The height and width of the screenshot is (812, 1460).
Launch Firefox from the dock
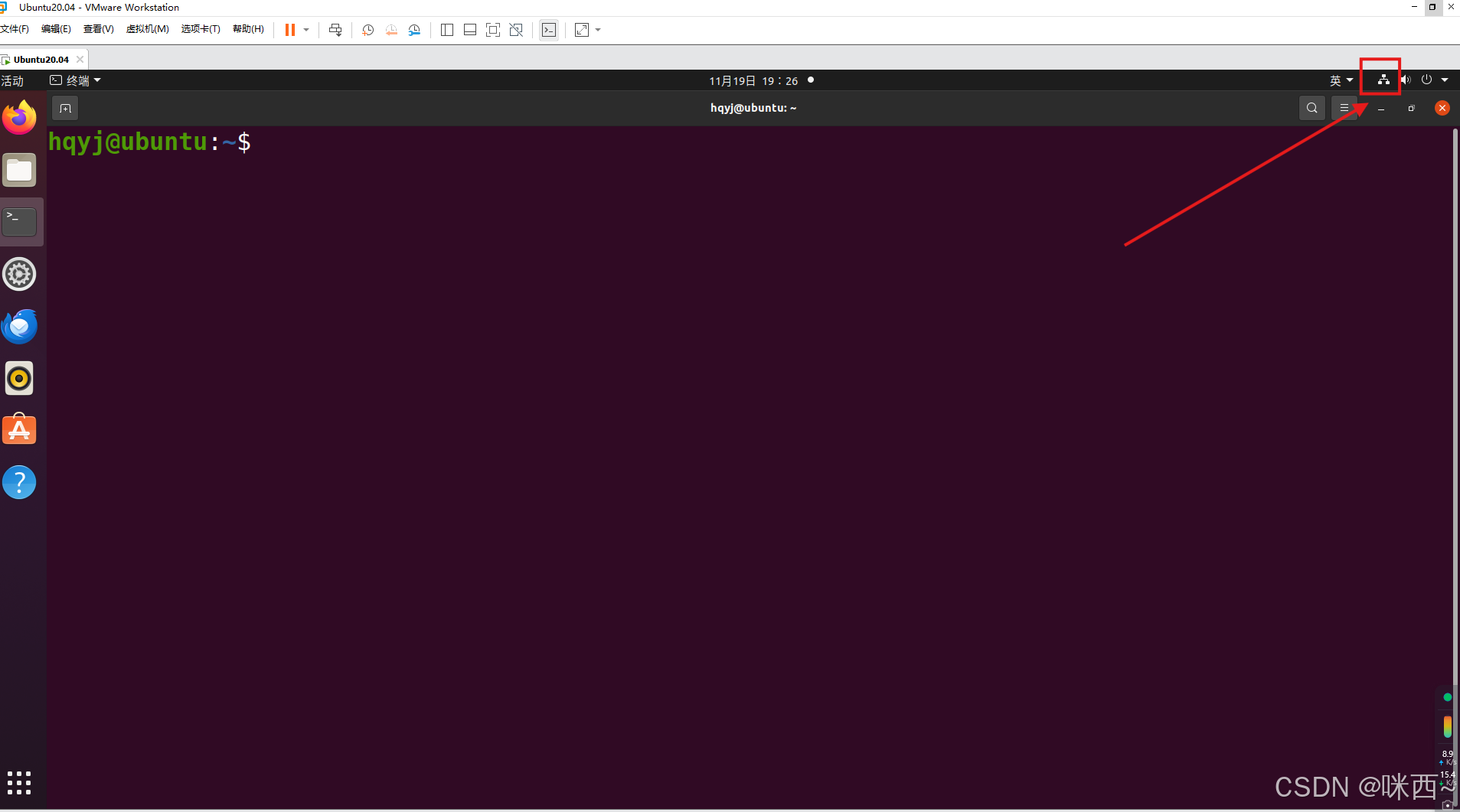(20, 118)
